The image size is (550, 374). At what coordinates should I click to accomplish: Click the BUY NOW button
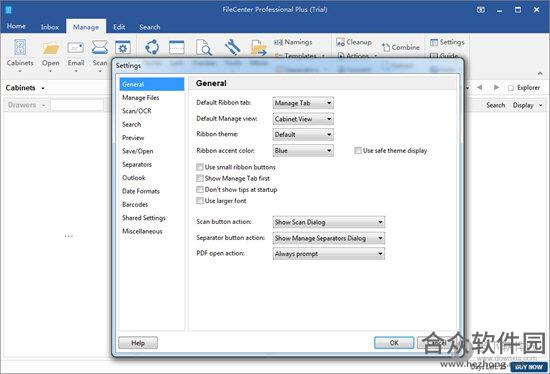coord(529,367)
